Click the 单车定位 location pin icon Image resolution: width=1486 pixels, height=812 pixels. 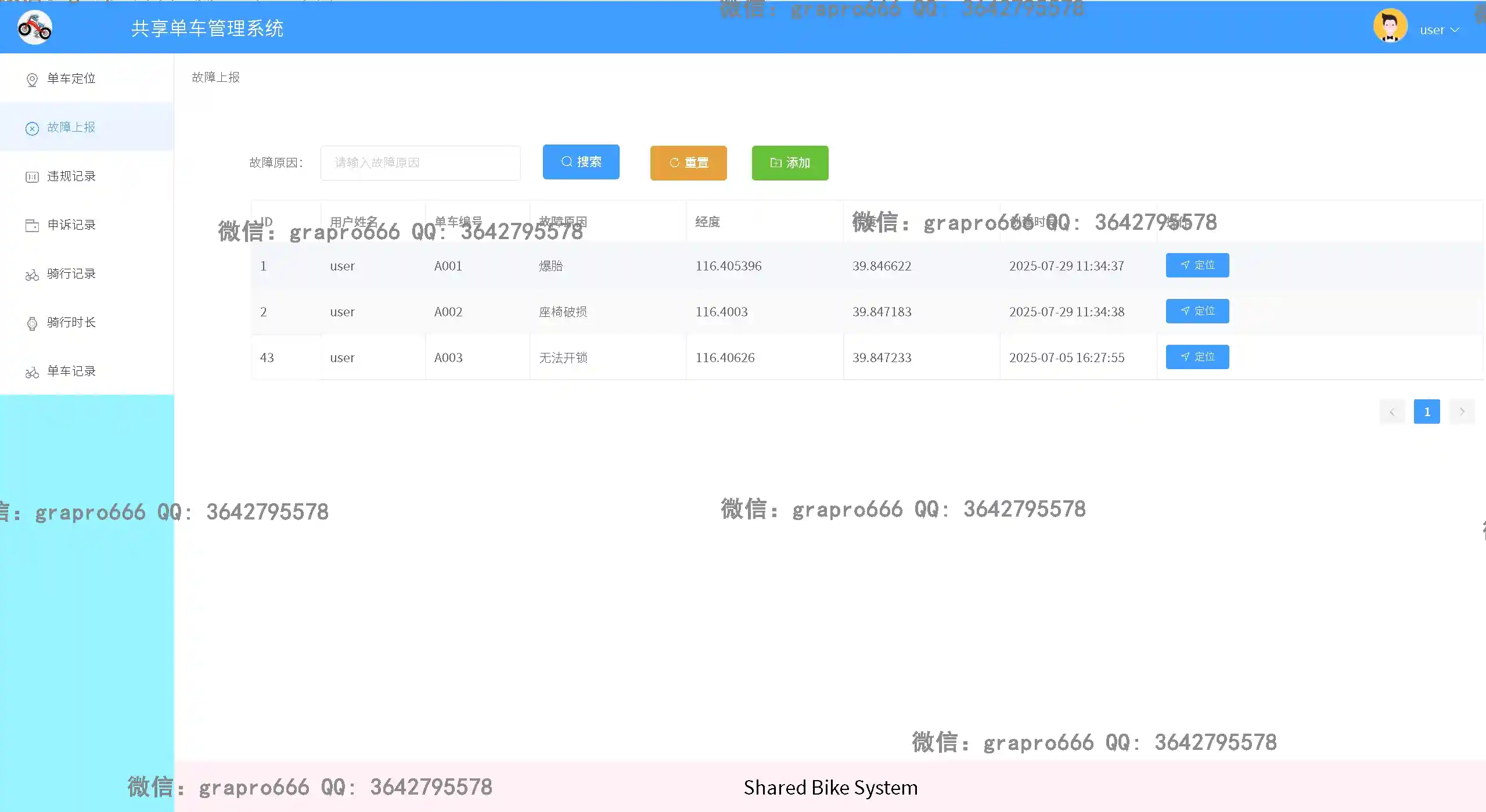pyautogui.click(x=33, y=80)
